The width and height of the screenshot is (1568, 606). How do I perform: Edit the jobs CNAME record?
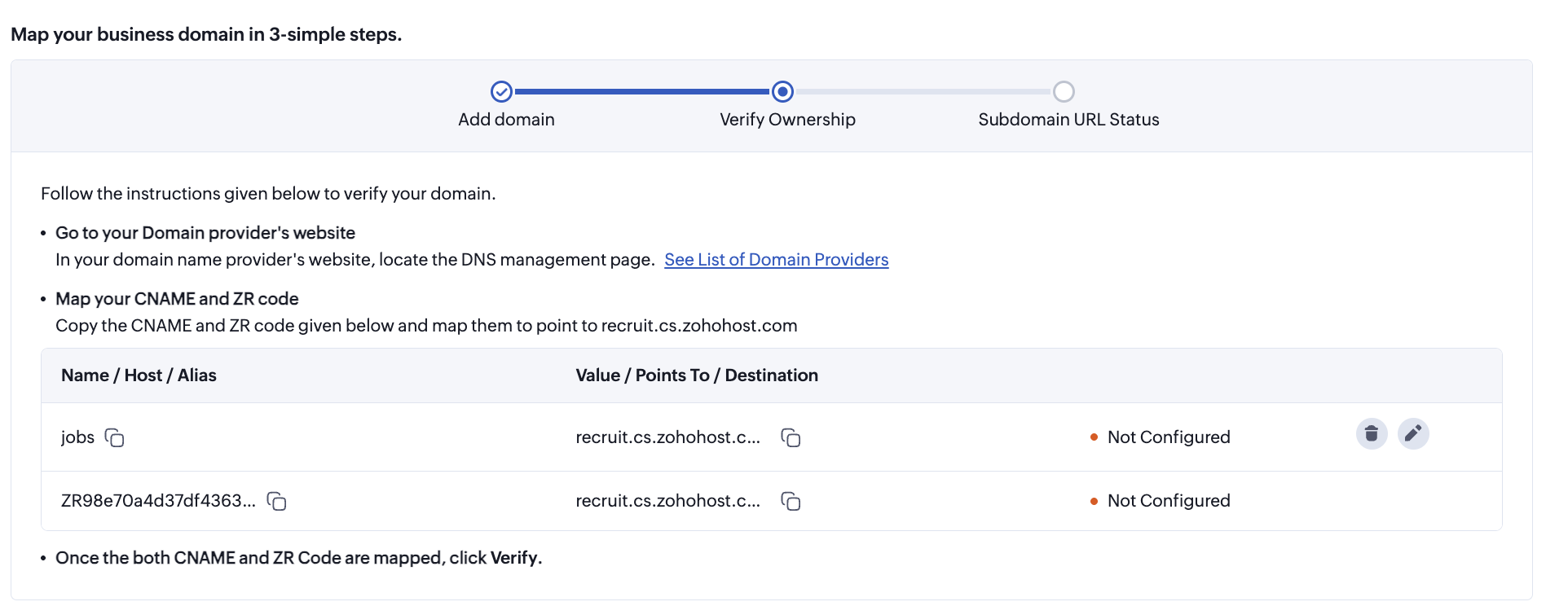[1413, 433]
